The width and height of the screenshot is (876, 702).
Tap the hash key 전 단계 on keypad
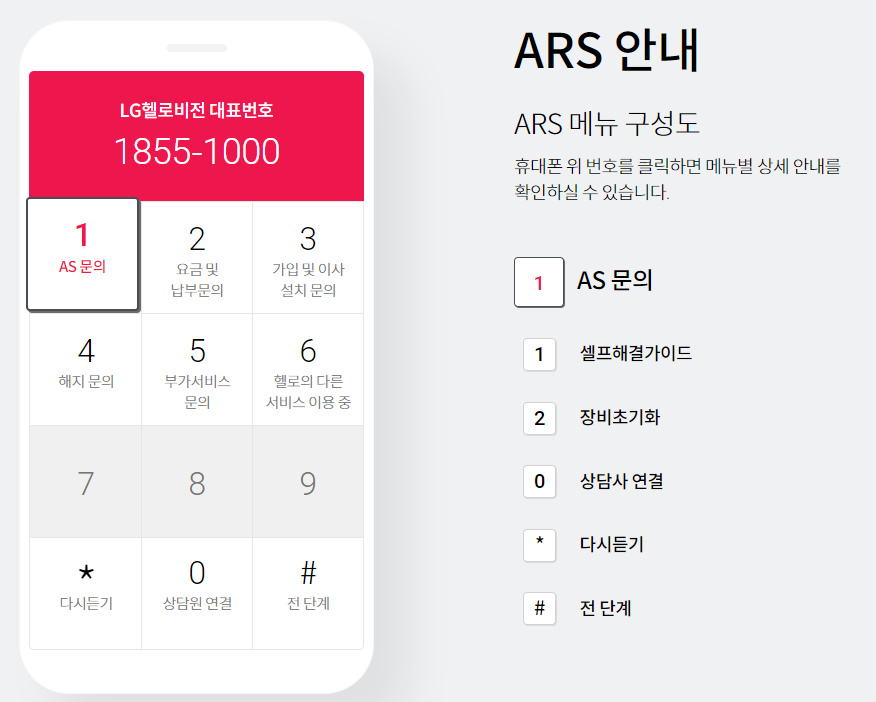[x=308, y=594]
